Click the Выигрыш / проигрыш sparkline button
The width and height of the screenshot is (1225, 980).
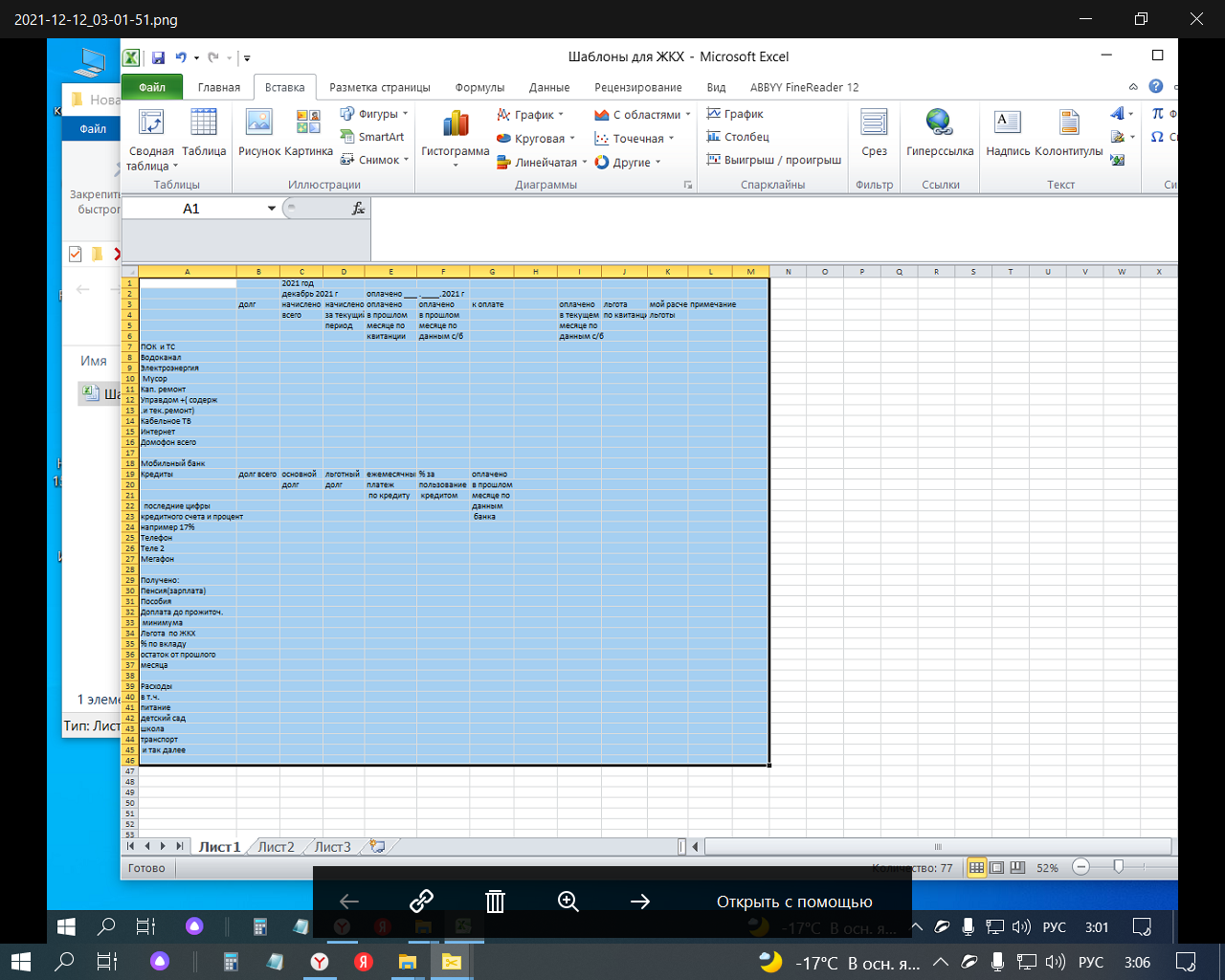click(774, 160)
